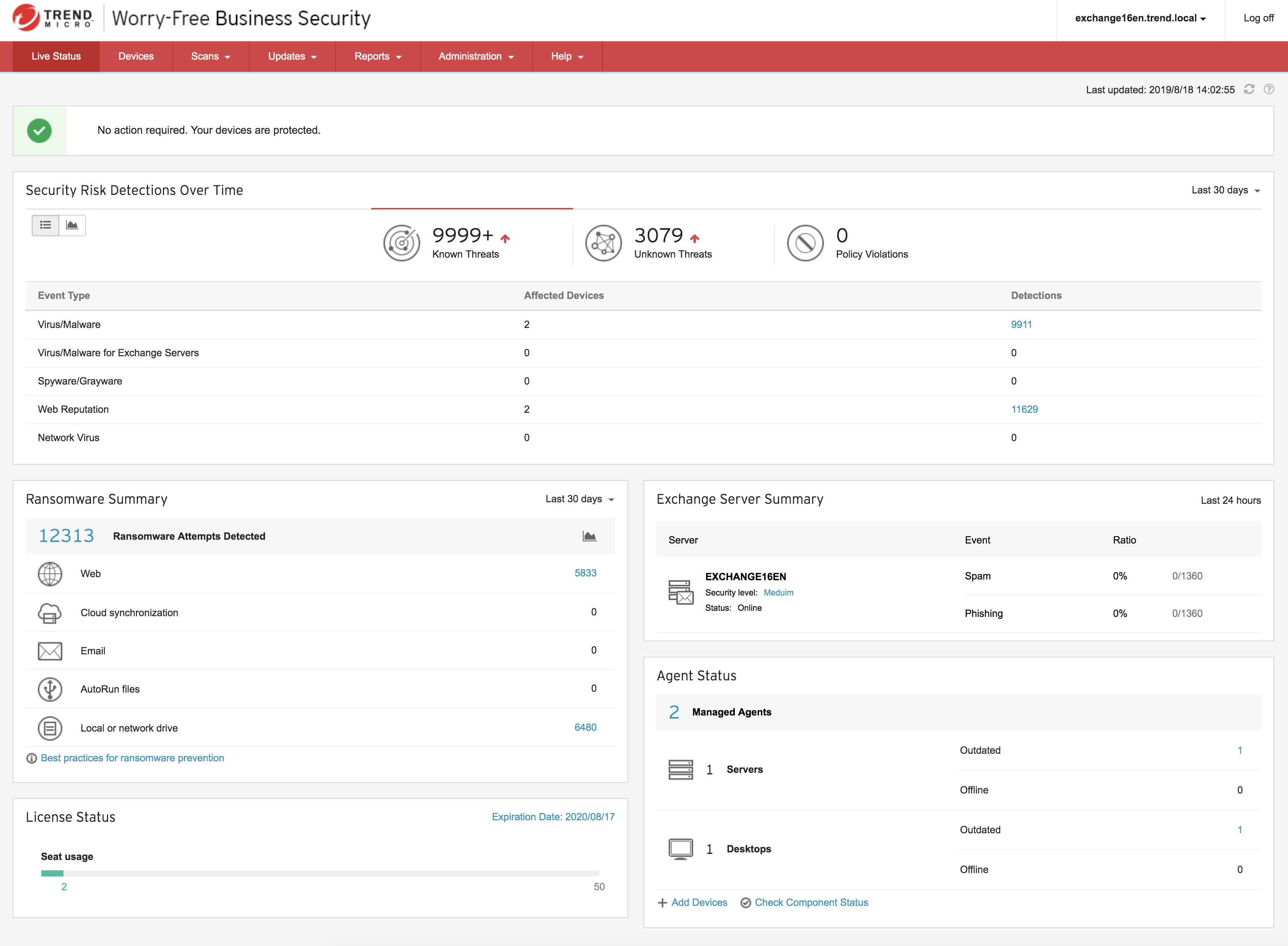Click the AutoRun files USB icon
Image resolution: width=1288 pixels, height=946 pixels.
[x=50, y=690]
